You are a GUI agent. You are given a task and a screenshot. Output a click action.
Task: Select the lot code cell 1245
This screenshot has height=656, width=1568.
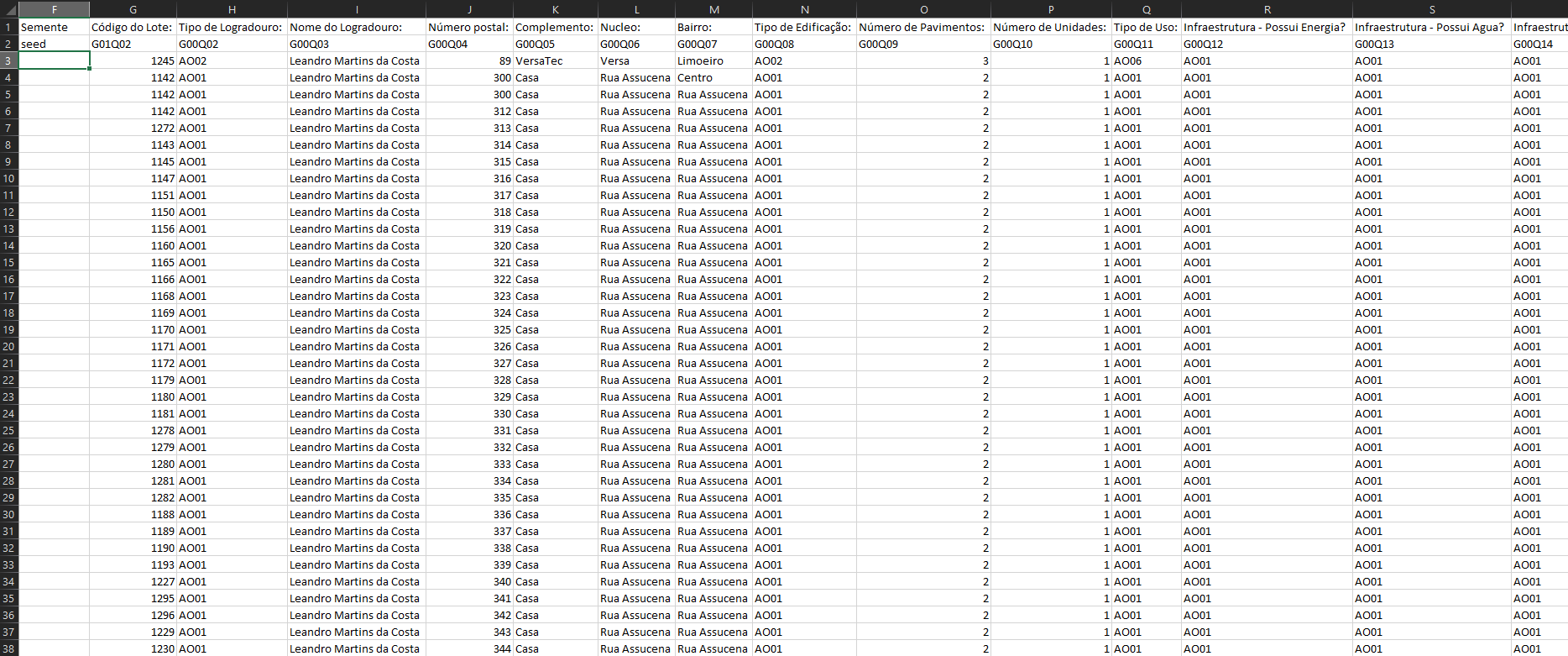133,60
